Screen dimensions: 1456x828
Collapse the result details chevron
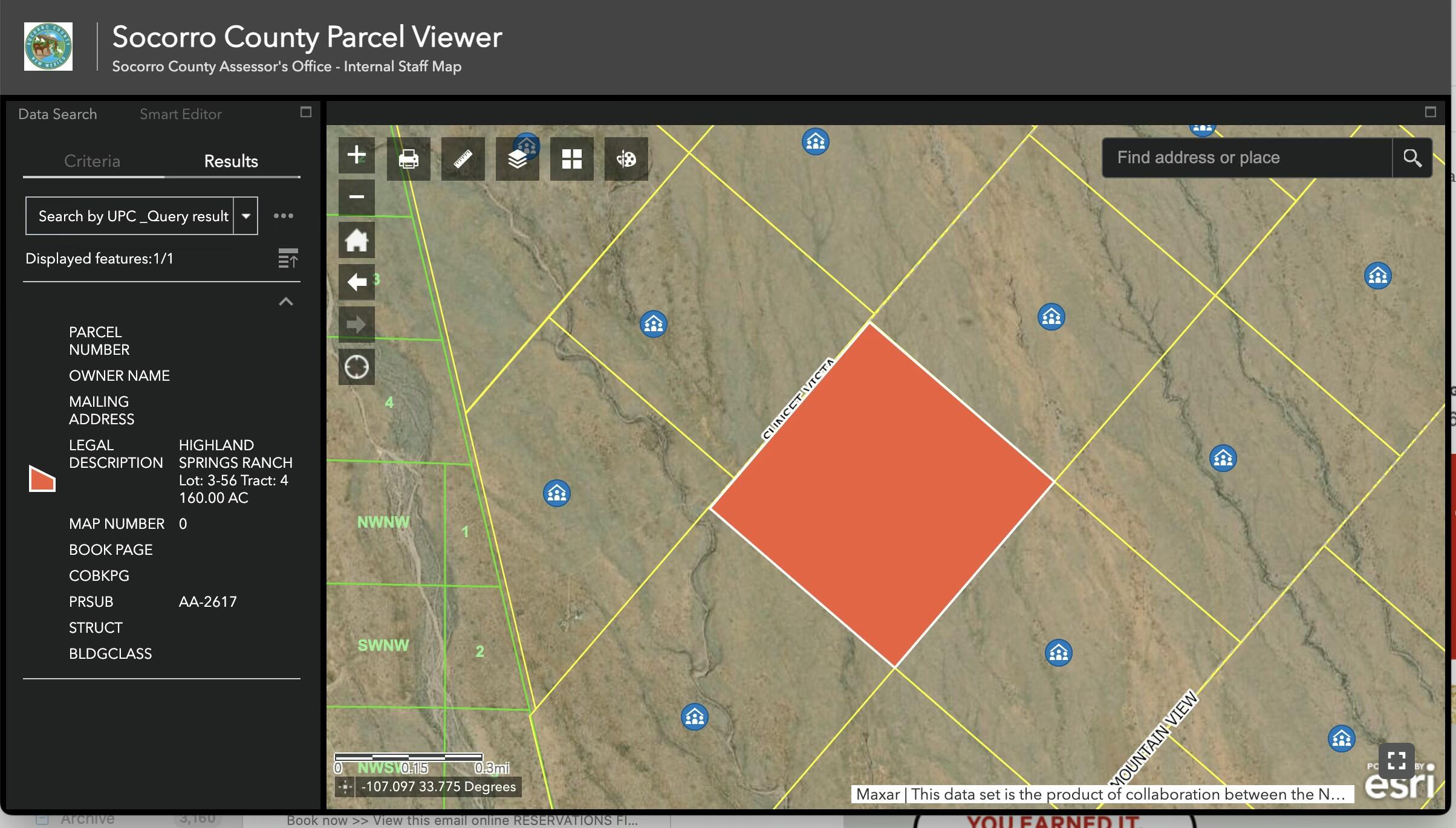pyautogui.click(x=286, y=302)
